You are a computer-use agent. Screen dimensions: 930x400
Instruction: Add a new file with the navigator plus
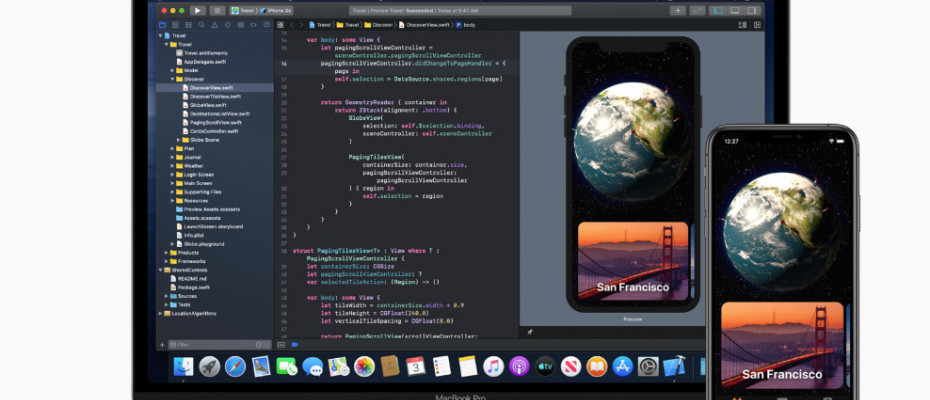tap(162, 345)
